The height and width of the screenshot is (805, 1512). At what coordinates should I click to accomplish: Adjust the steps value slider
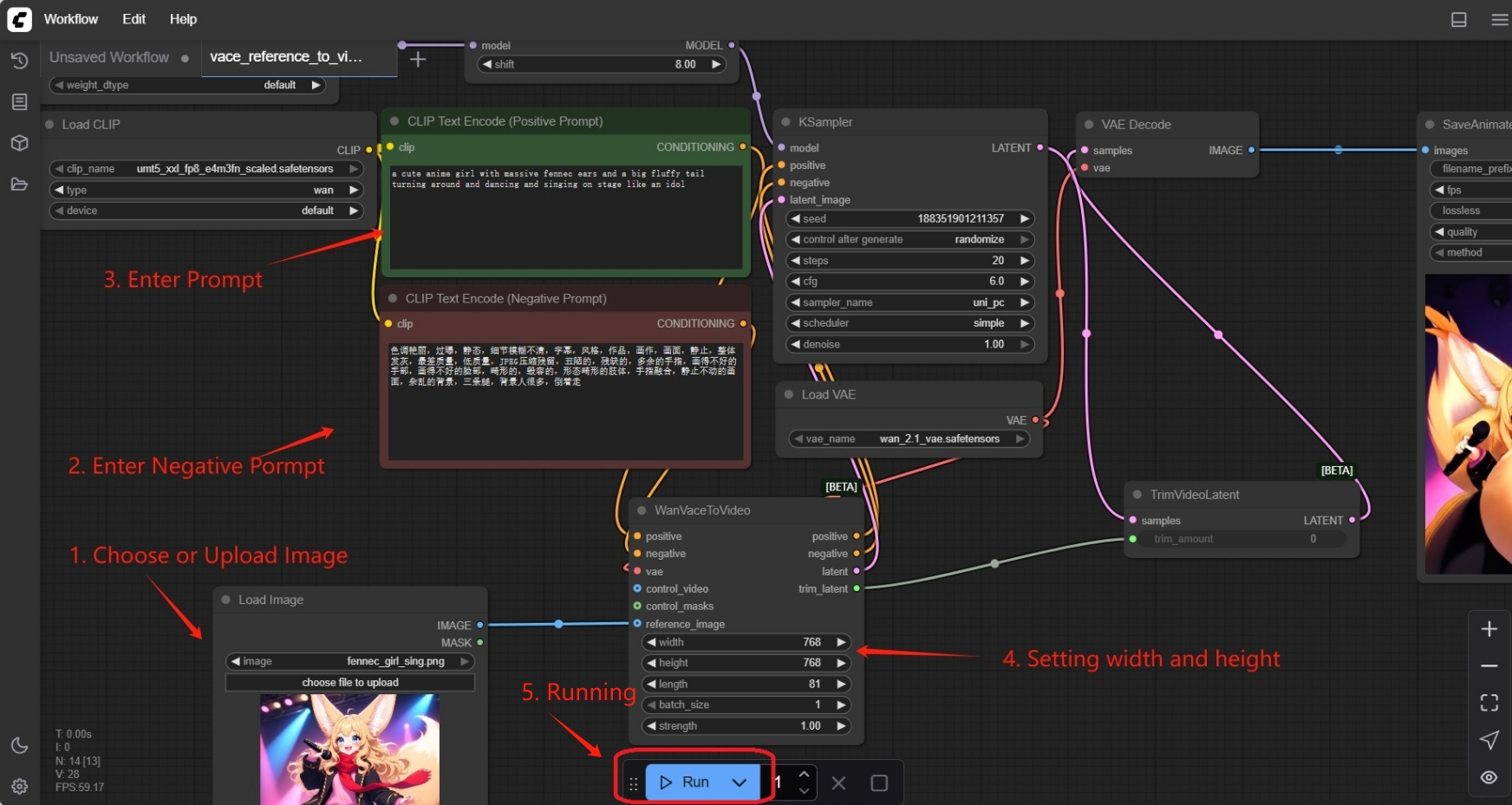click(910, 261)
